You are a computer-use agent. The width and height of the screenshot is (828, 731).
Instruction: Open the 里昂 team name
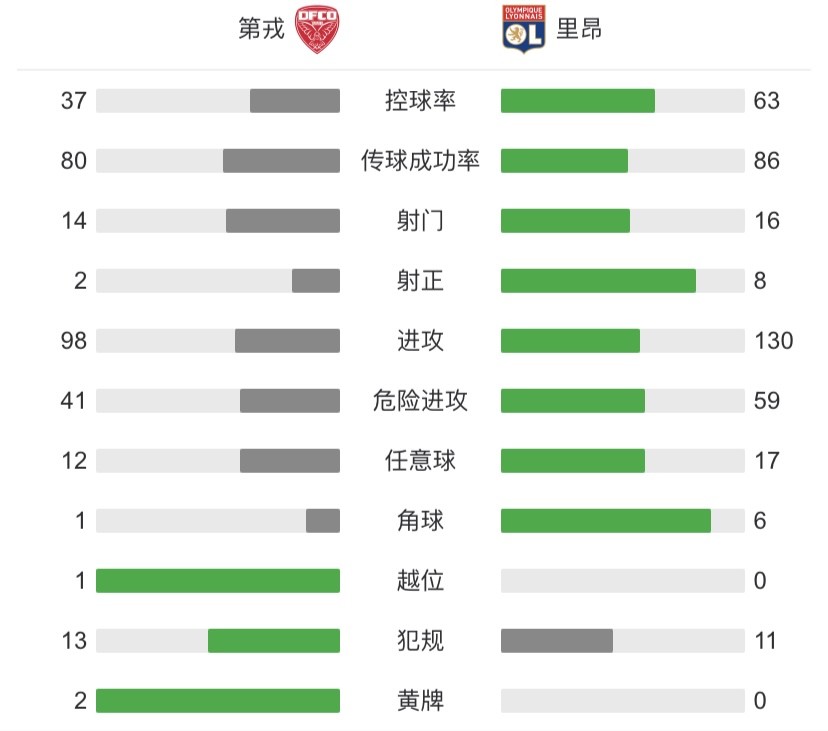[579, 29]
